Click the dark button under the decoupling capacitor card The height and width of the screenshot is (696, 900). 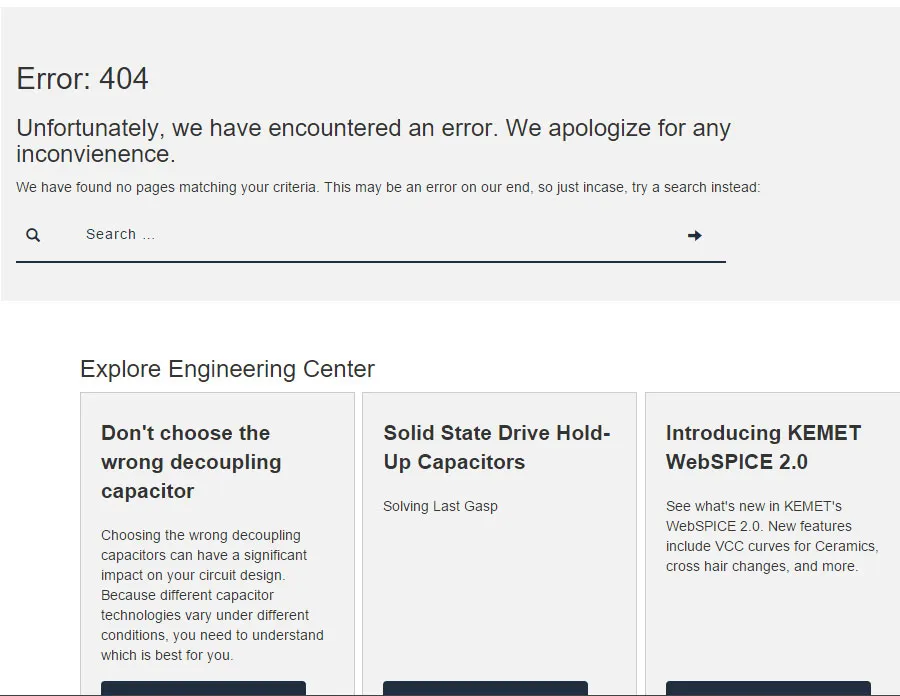pyautogui.click(x=202, y=690)
